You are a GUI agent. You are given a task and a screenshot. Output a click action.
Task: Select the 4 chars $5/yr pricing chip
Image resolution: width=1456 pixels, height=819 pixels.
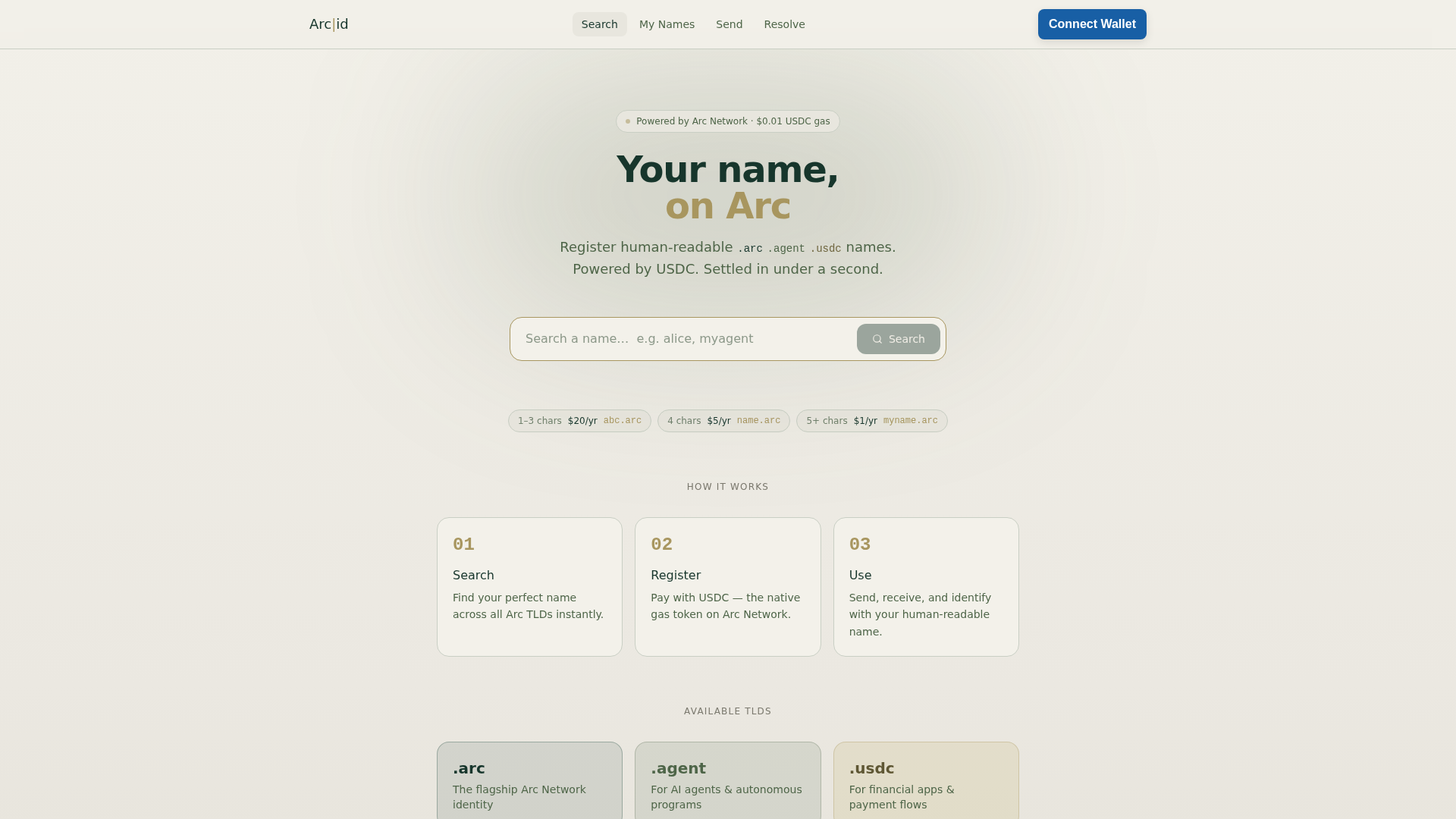tap(723, 421)
